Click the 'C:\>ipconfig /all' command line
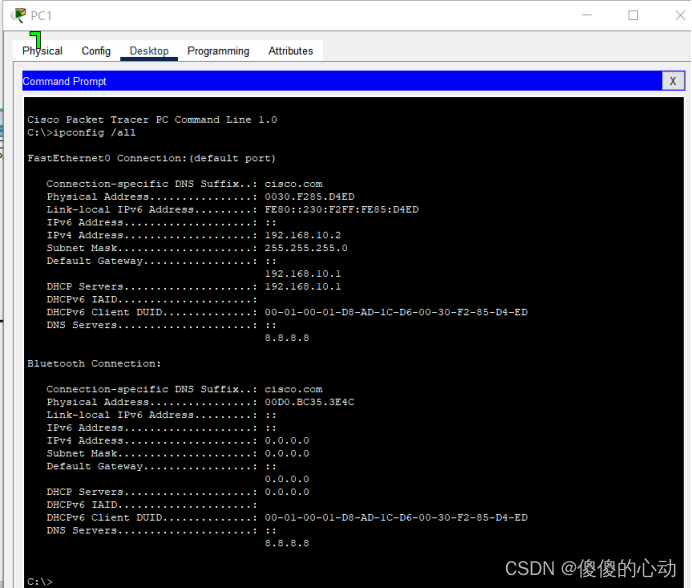Viewport: 692px width, 588px height. 81,133
